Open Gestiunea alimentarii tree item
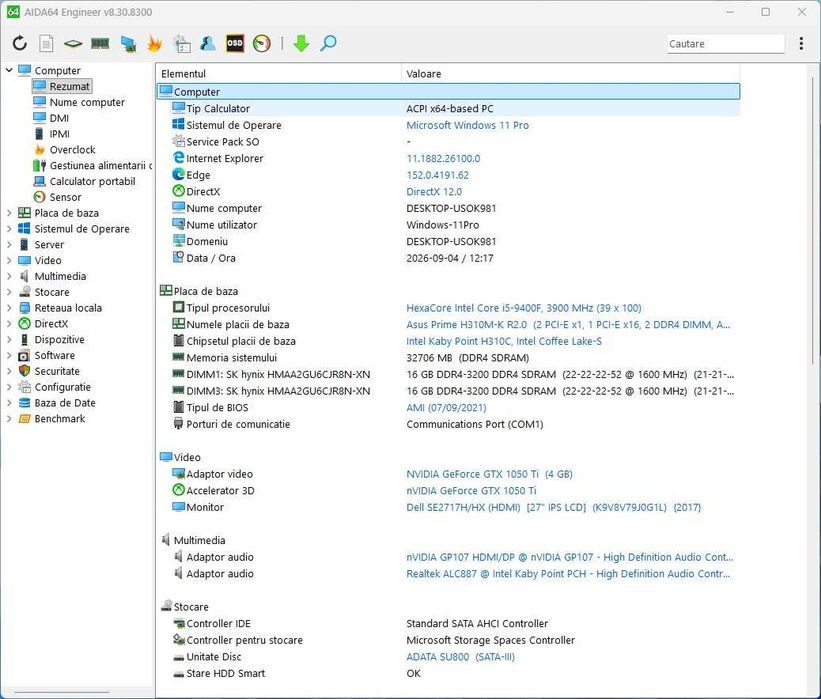This screenshot has width=821, height=699. [101, 165]
